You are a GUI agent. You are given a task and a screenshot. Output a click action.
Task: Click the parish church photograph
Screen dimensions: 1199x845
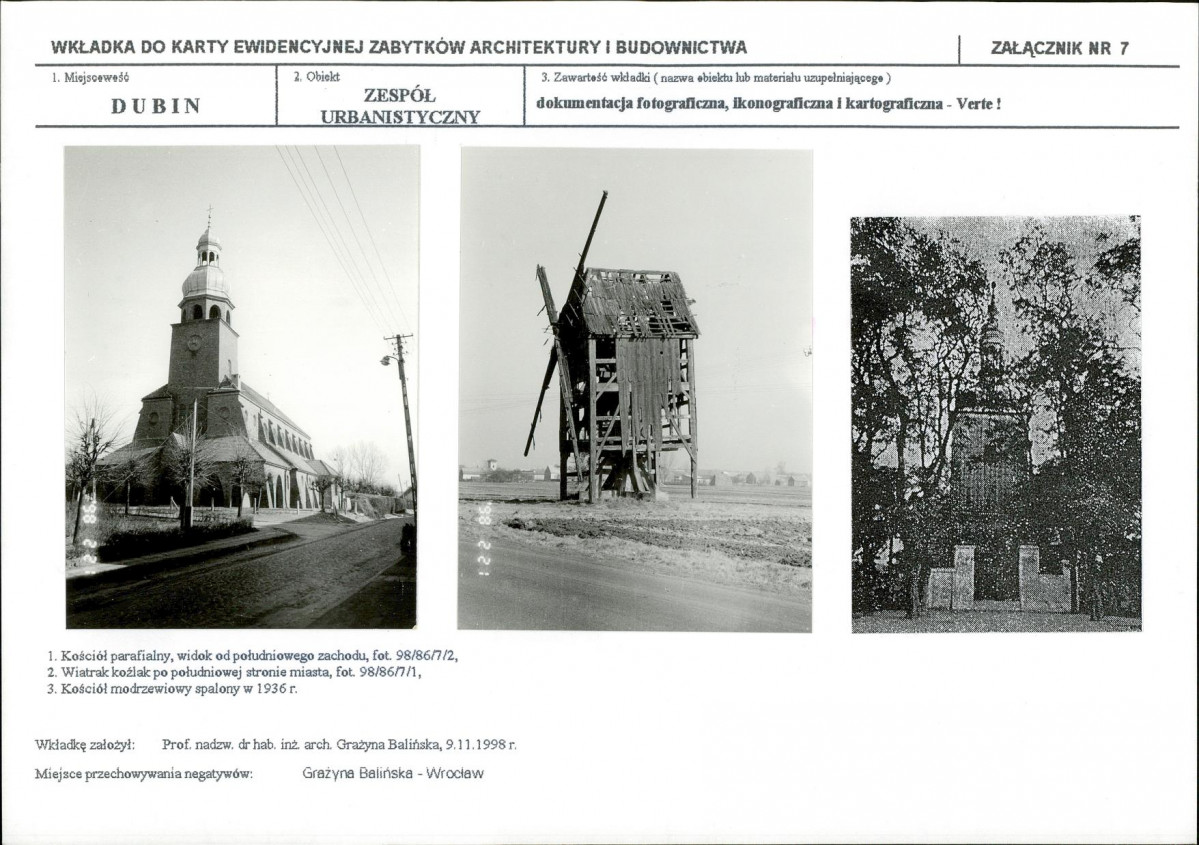pyautogui.click(x=241, y=387)
